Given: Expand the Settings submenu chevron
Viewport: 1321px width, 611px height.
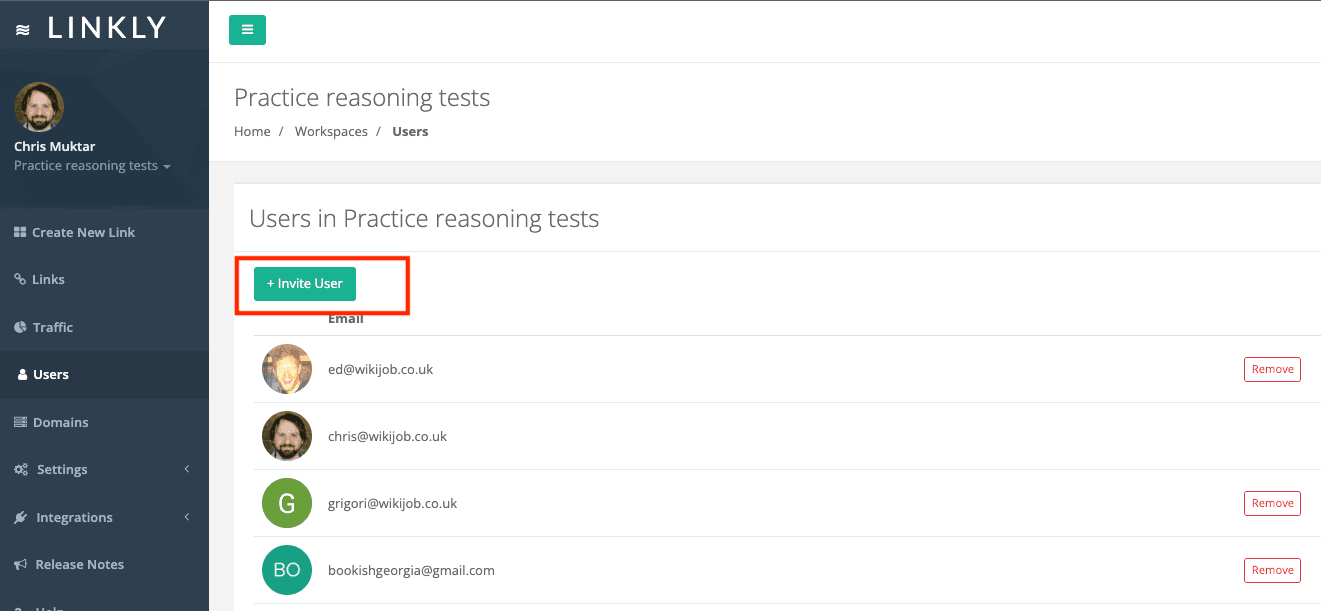Looking at the screenshot, I should point(187,469).
